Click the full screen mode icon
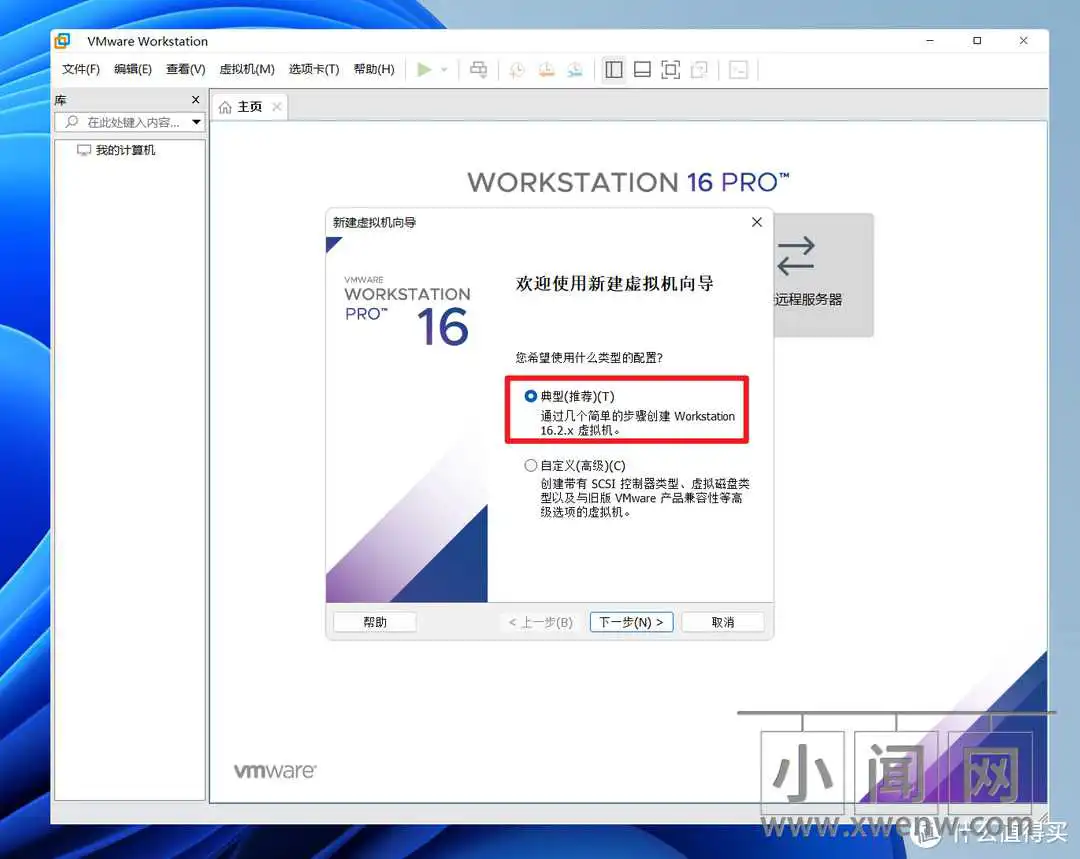The image size is (1080, 859). point(670,70)
